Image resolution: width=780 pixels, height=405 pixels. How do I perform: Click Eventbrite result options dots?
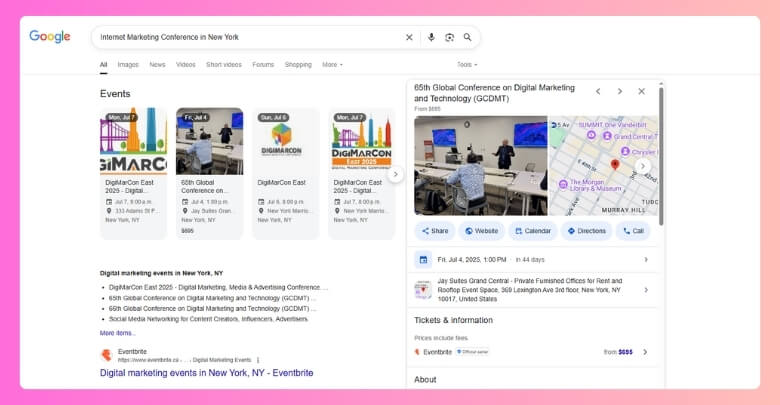pyautogui.click(x=258, y=360)
